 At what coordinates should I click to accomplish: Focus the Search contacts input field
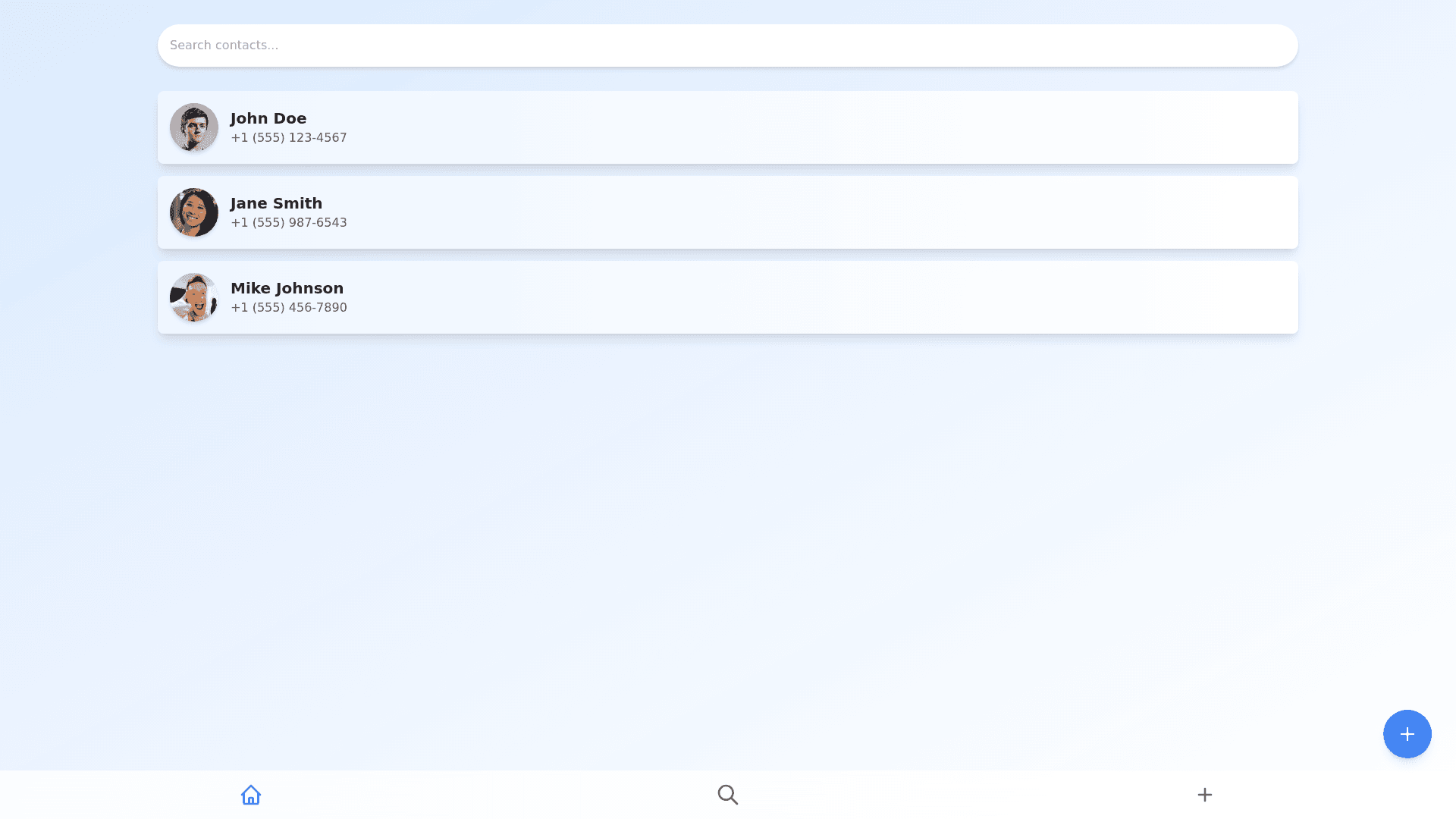click(728, 45)
